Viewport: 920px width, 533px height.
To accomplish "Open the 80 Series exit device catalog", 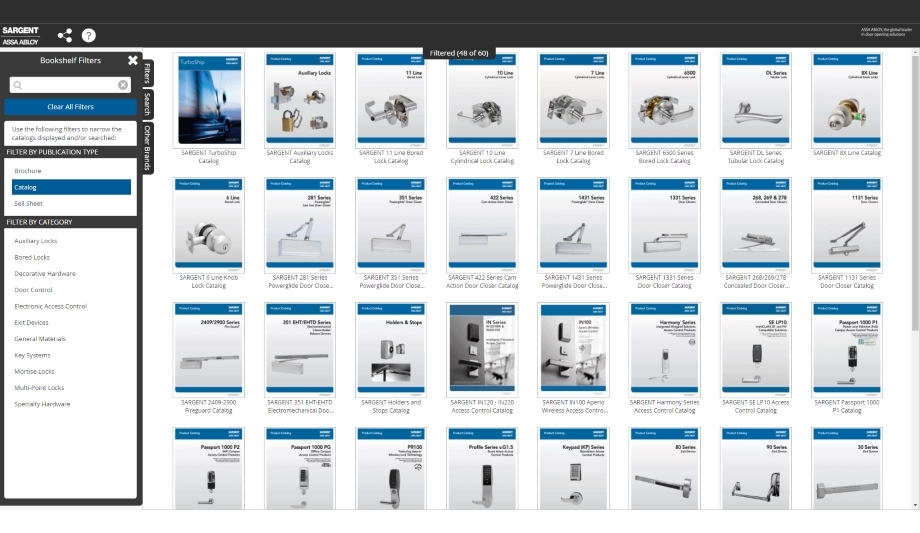I will pyautogui.click(x=664, y=468).
